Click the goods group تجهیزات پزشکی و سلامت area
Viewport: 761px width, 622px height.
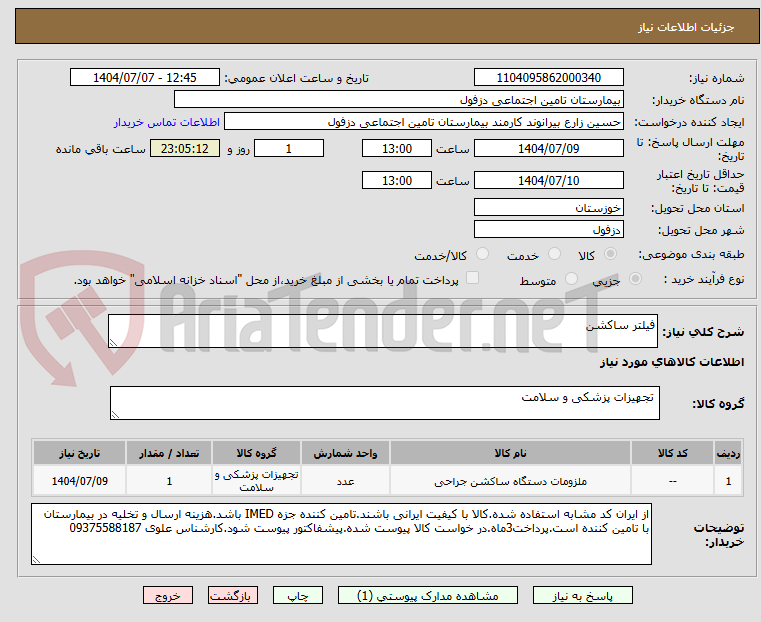[x=384, y=403]
